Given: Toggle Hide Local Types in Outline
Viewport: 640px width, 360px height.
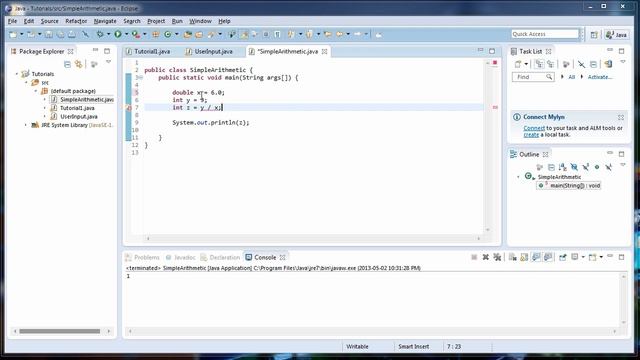Looking at the screenshot, I should pos(609,167).
